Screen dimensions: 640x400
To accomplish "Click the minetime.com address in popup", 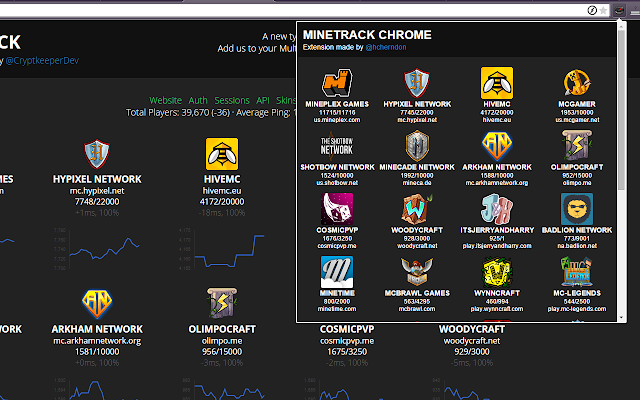I will click(337, 309).
